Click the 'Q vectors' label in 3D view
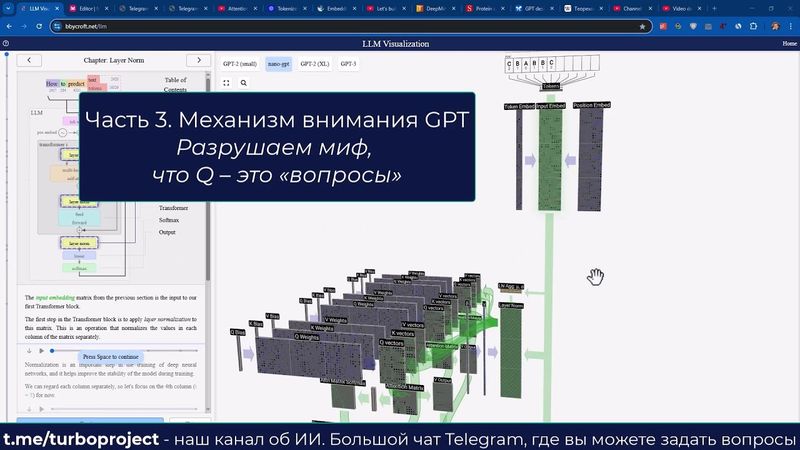800x450 pixels. [391, 343]
